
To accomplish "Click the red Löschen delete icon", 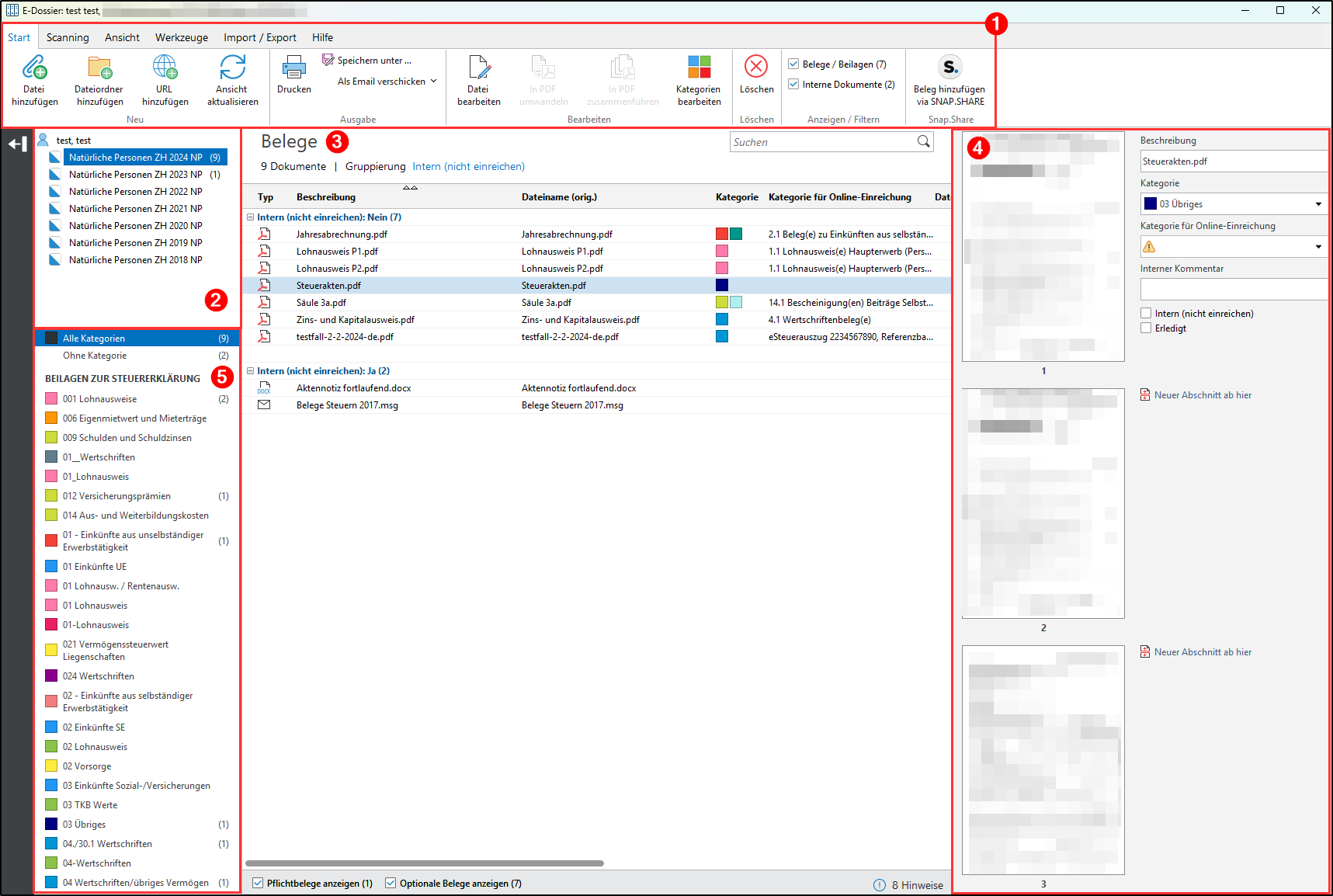I will (756, 67).
